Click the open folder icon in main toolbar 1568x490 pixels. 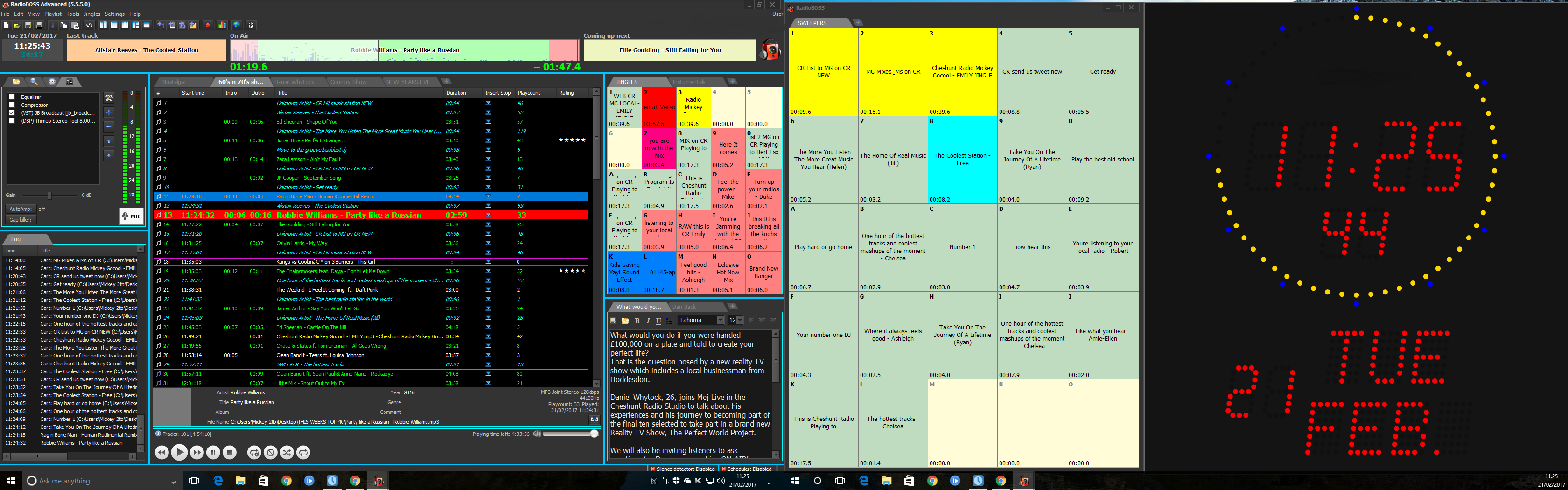pyautogui.click(x=17, y=25)
